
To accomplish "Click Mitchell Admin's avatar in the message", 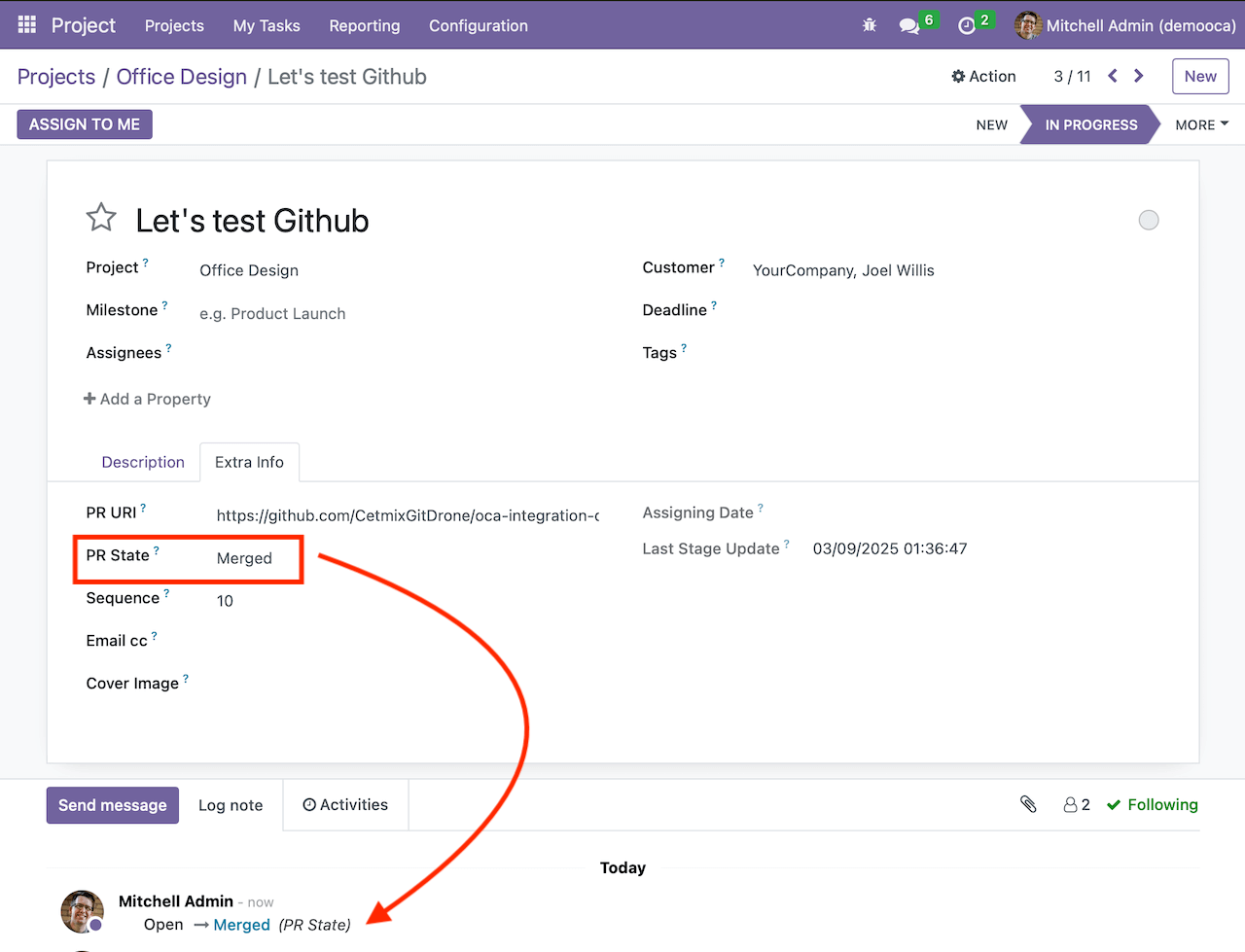I will pos(82,911).
